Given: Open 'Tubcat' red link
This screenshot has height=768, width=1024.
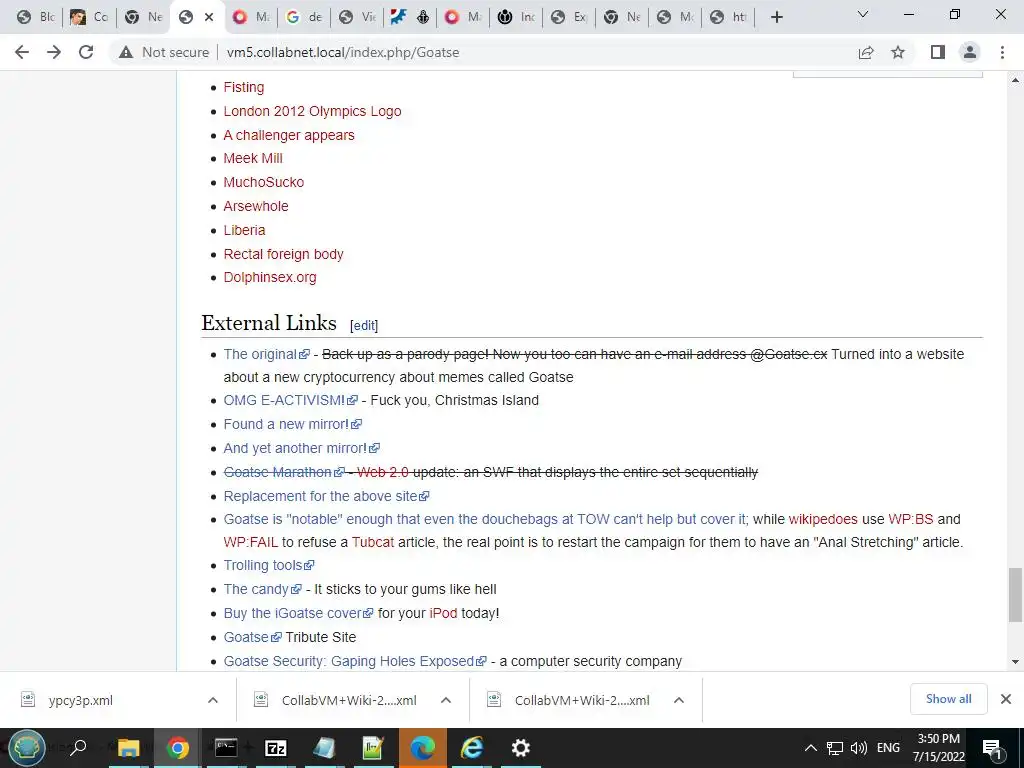Looking at the screenshot, I should pyautogui.click(x=373, y=542).
